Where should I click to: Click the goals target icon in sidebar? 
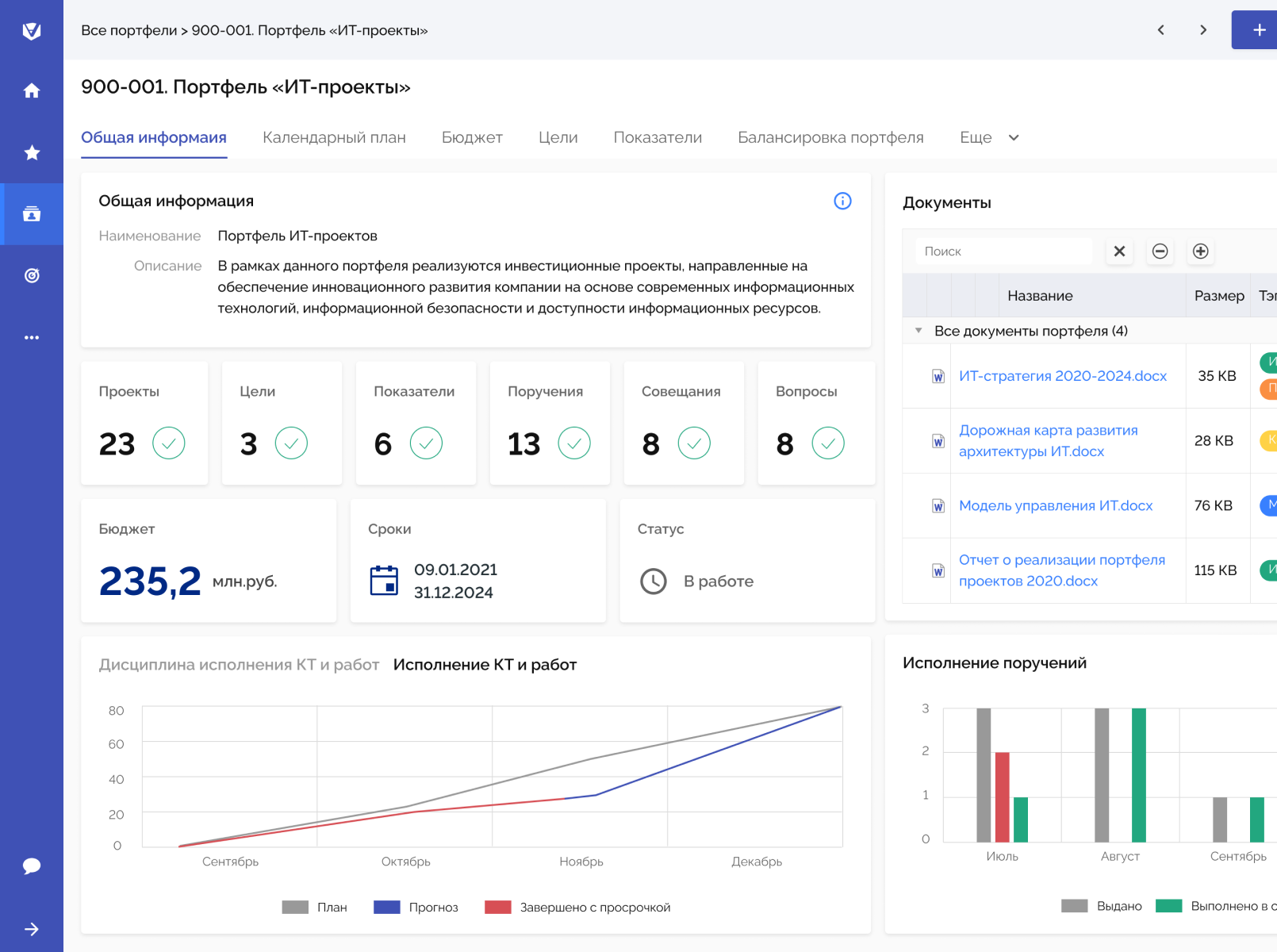coord(32,275)
